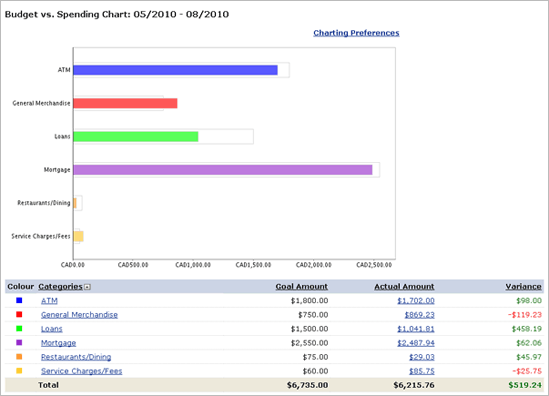Viewport: 549px width, 396px height.
Task: Click Mortgage variance $62.06
Action: [x=529, y=343]
